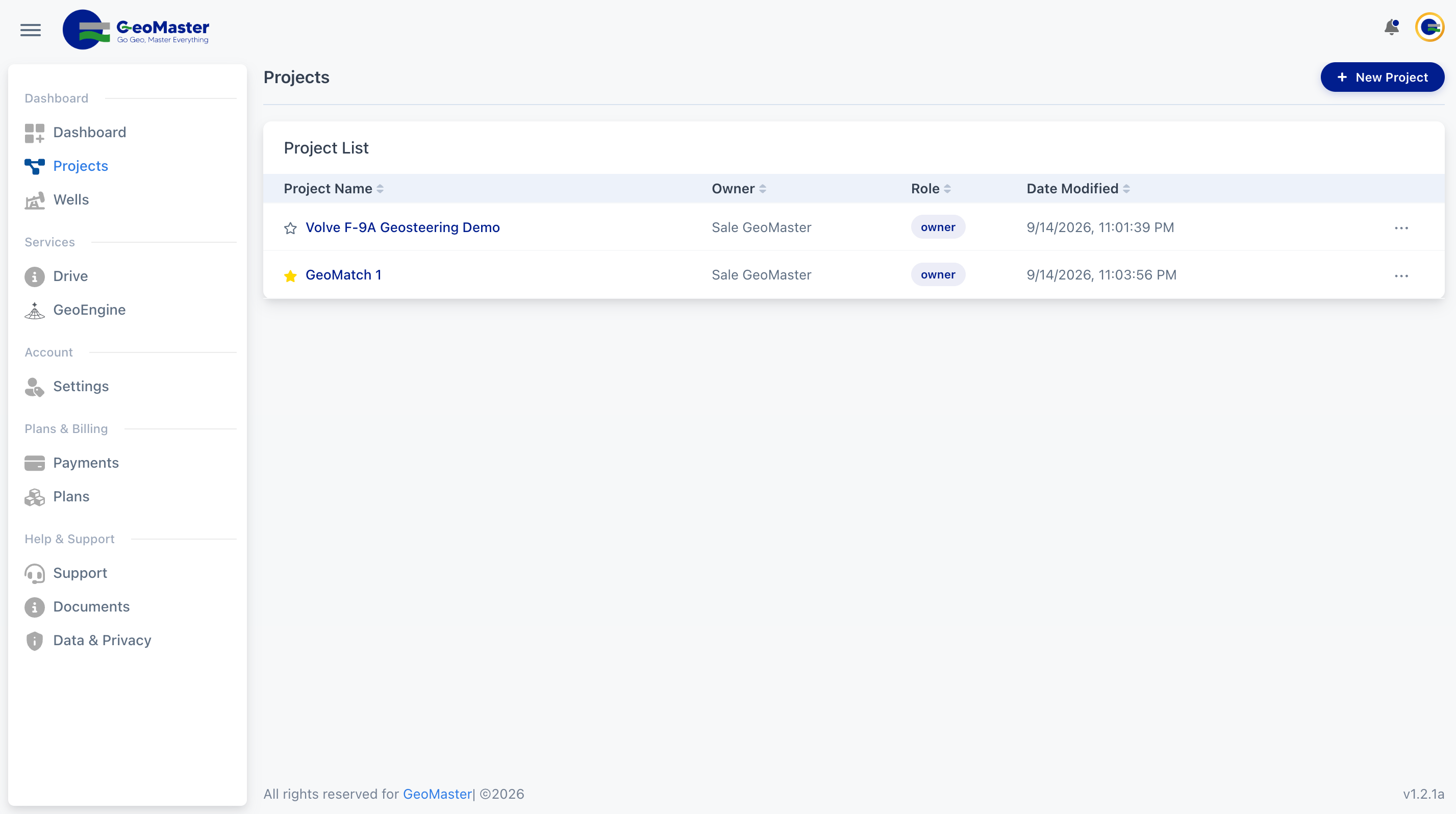Click the Dashboard grid icon in sidebar

[35, 133]
